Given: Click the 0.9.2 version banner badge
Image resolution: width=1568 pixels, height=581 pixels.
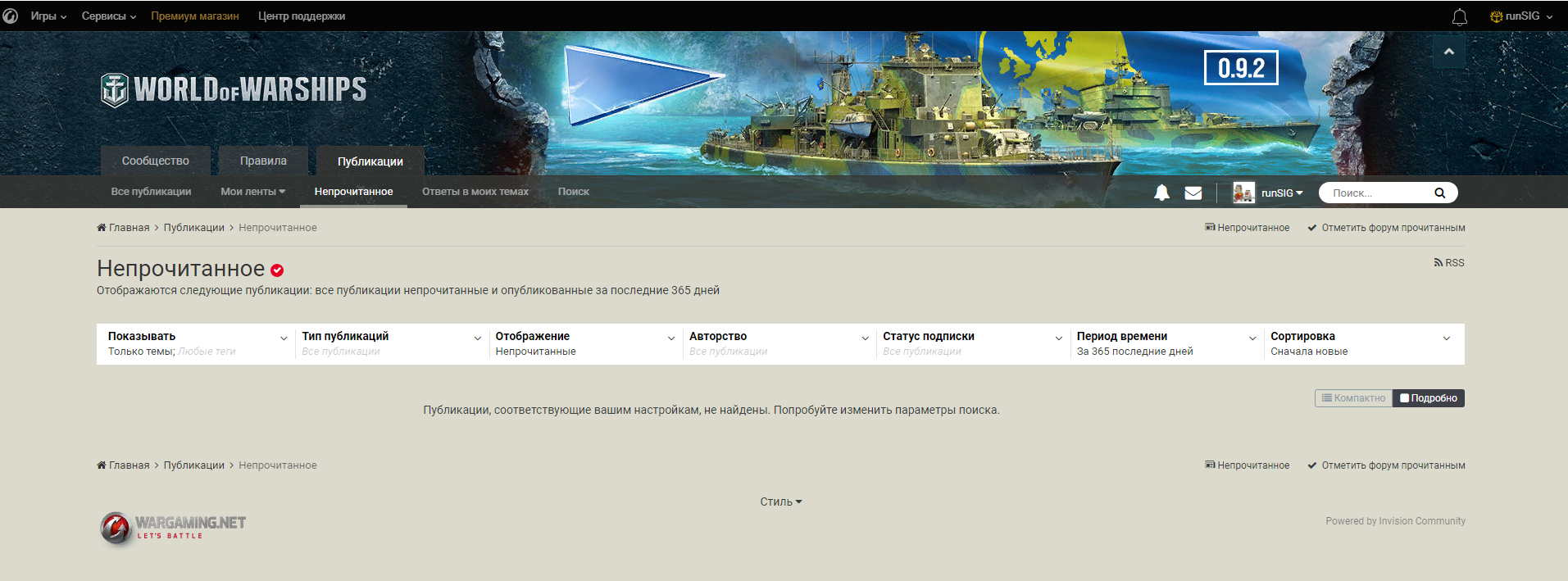Looking at the screenshot, I should 1241,68.
